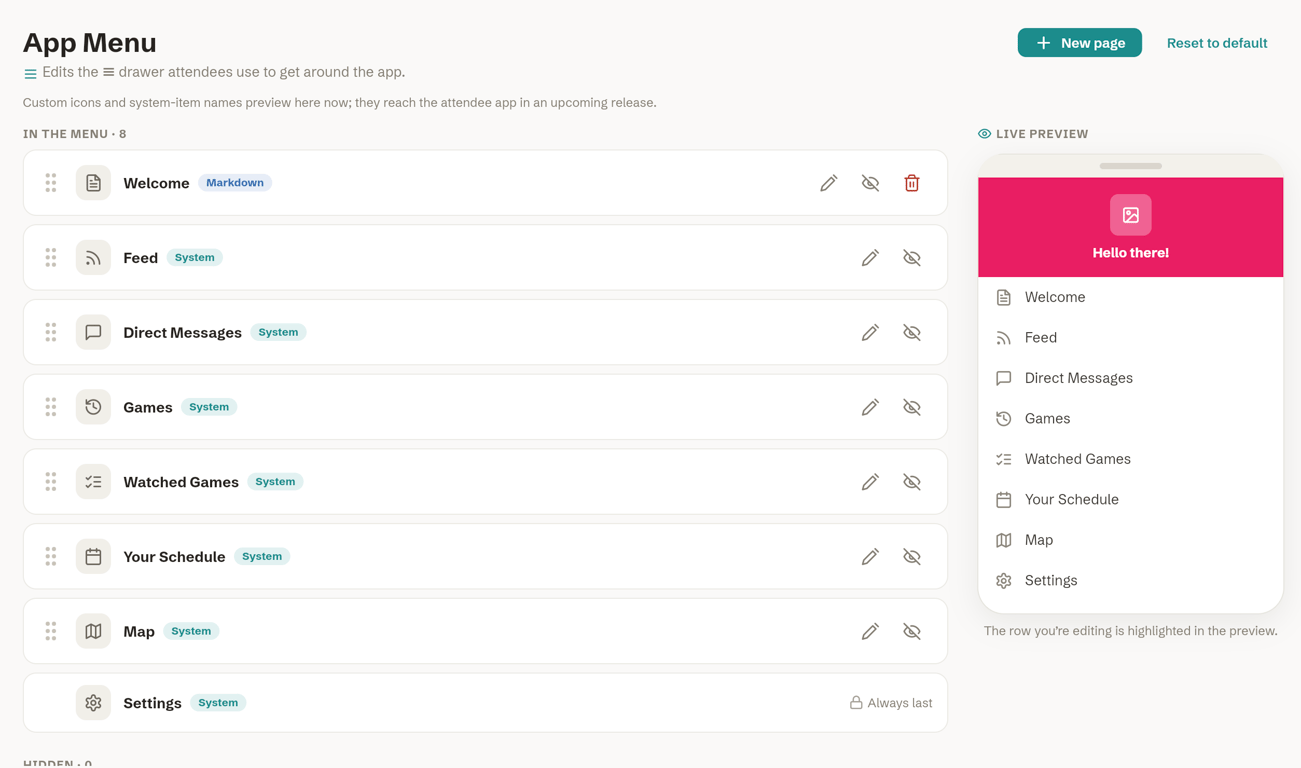Edit the Games menu item
Screen dimensions: 1301x768
coord(871,407)
